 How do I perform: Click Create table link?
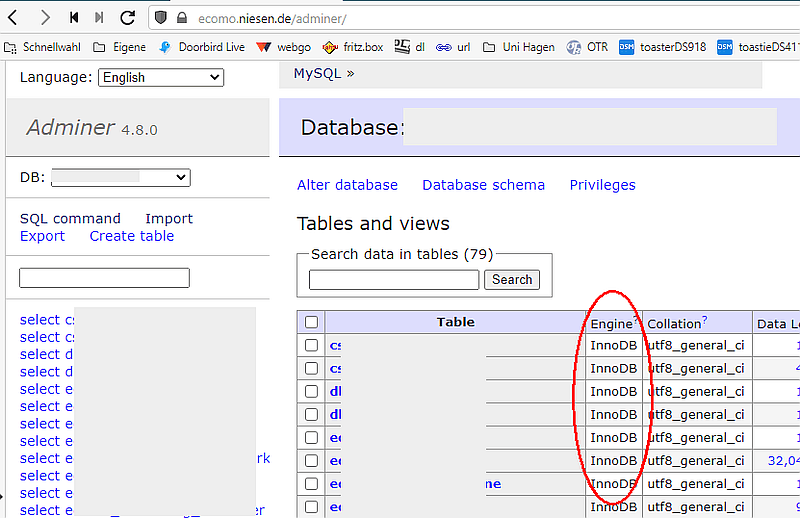click(x=132, y=236)
